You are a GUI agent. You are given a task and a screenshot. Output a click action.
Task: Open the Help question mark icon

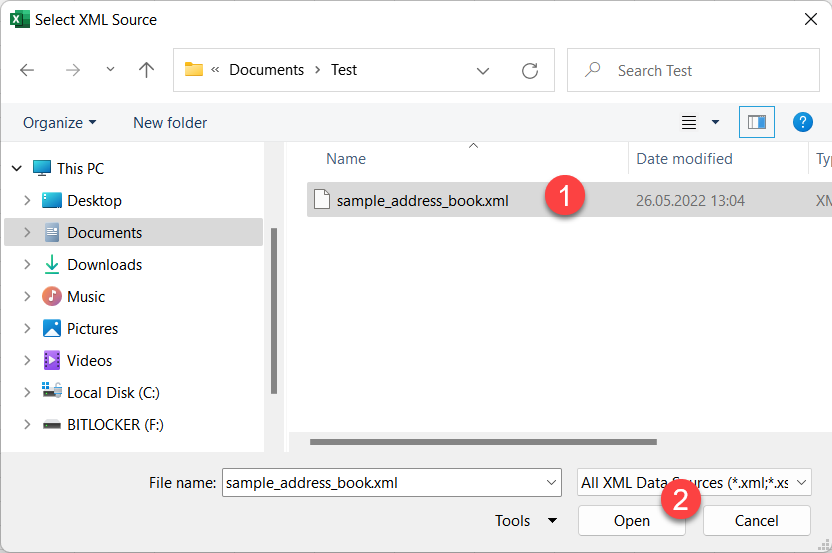tap(802, 122)
